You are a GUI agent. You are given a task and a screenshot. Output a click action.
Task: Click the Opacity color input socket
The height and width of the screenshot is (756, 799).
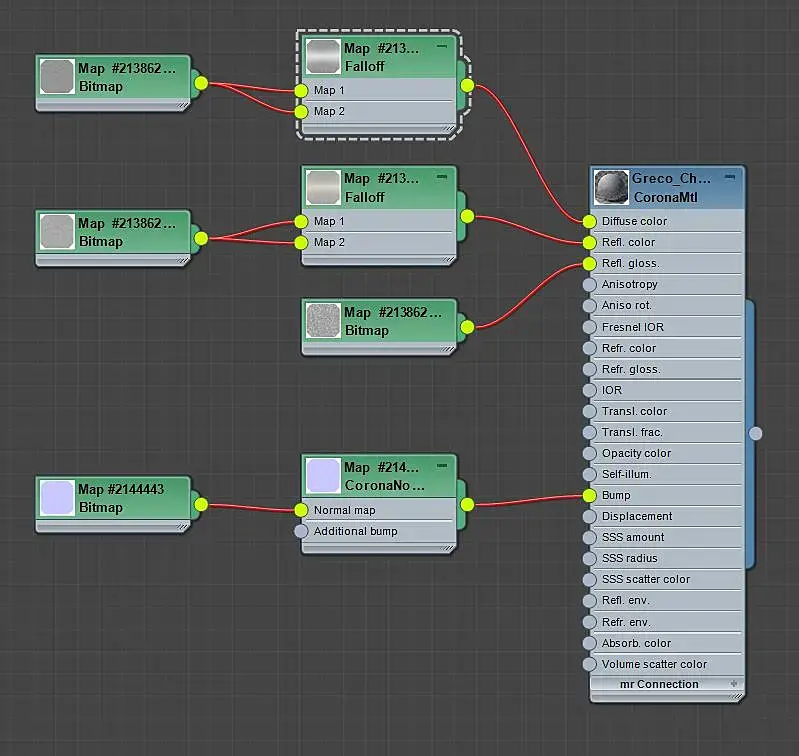pos(590,453)
